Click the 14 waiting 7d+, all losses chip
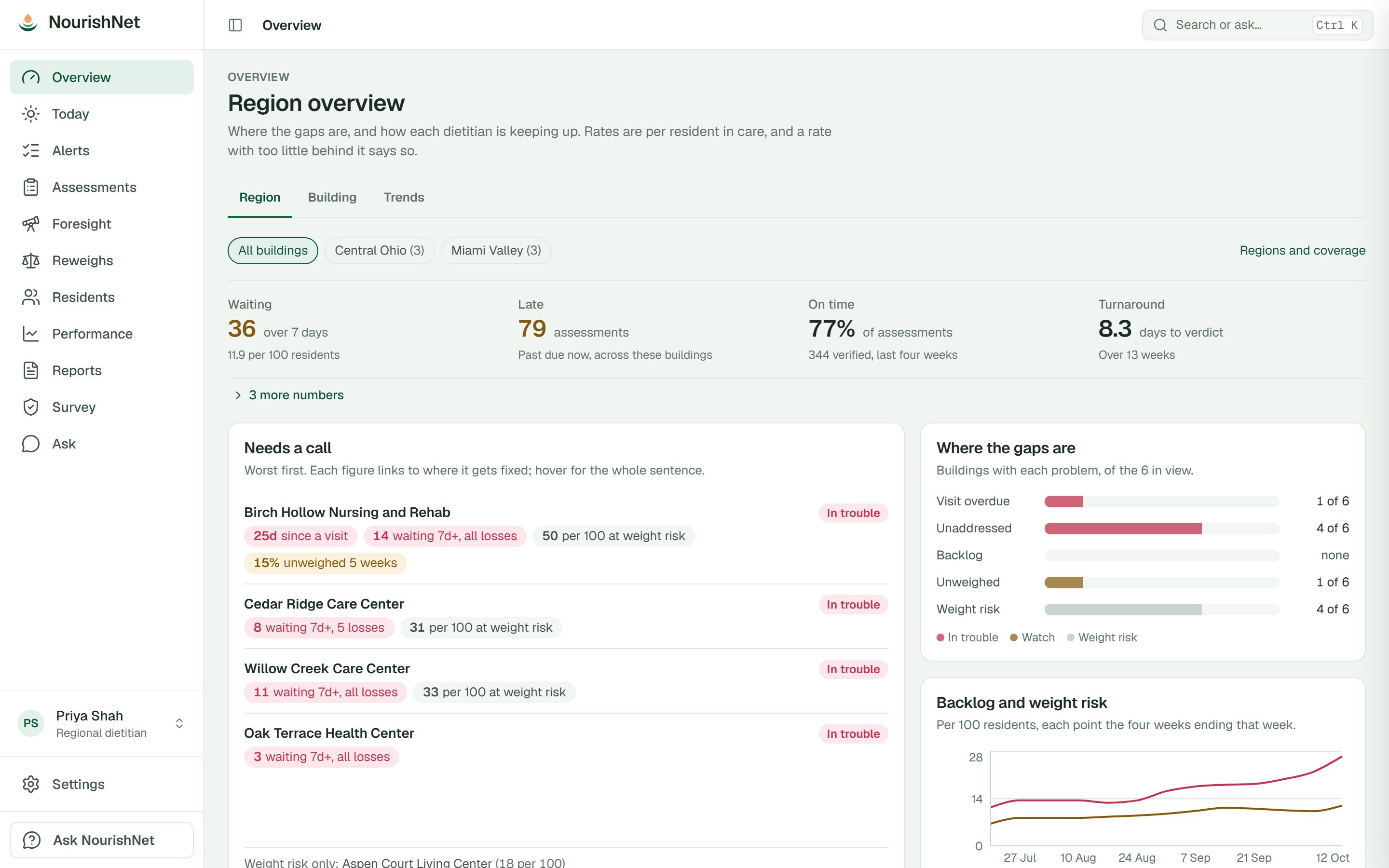Screen dimensions: 1389x868 pyautogui.click(x=445, y=536)
